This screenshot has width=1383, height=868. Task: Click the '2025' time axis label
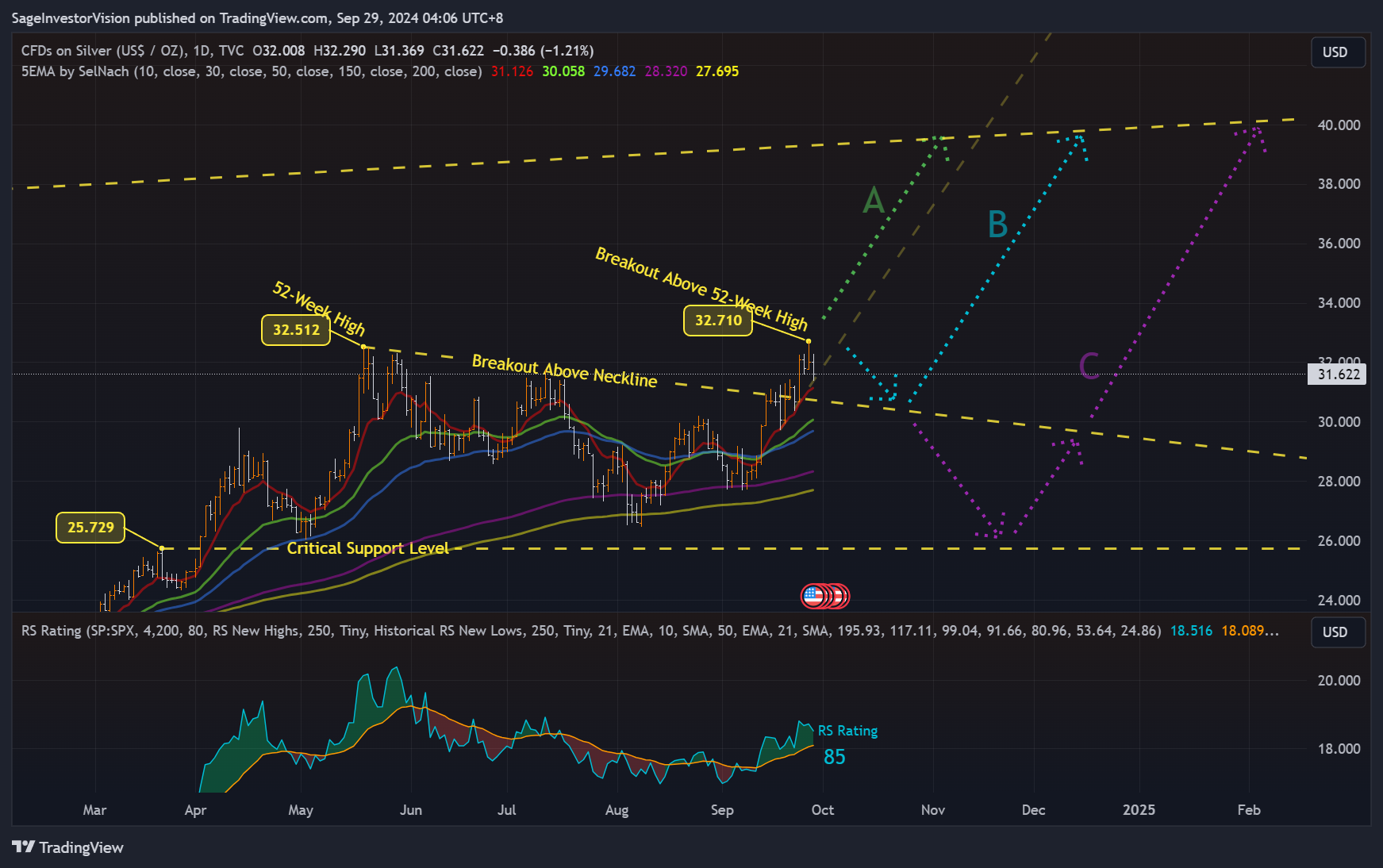pos(1139,810)
